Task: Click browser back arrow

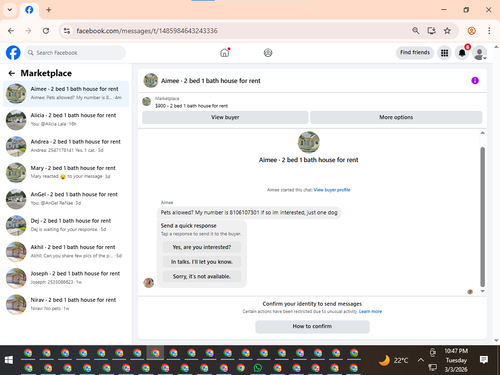Action: (11, 31)
